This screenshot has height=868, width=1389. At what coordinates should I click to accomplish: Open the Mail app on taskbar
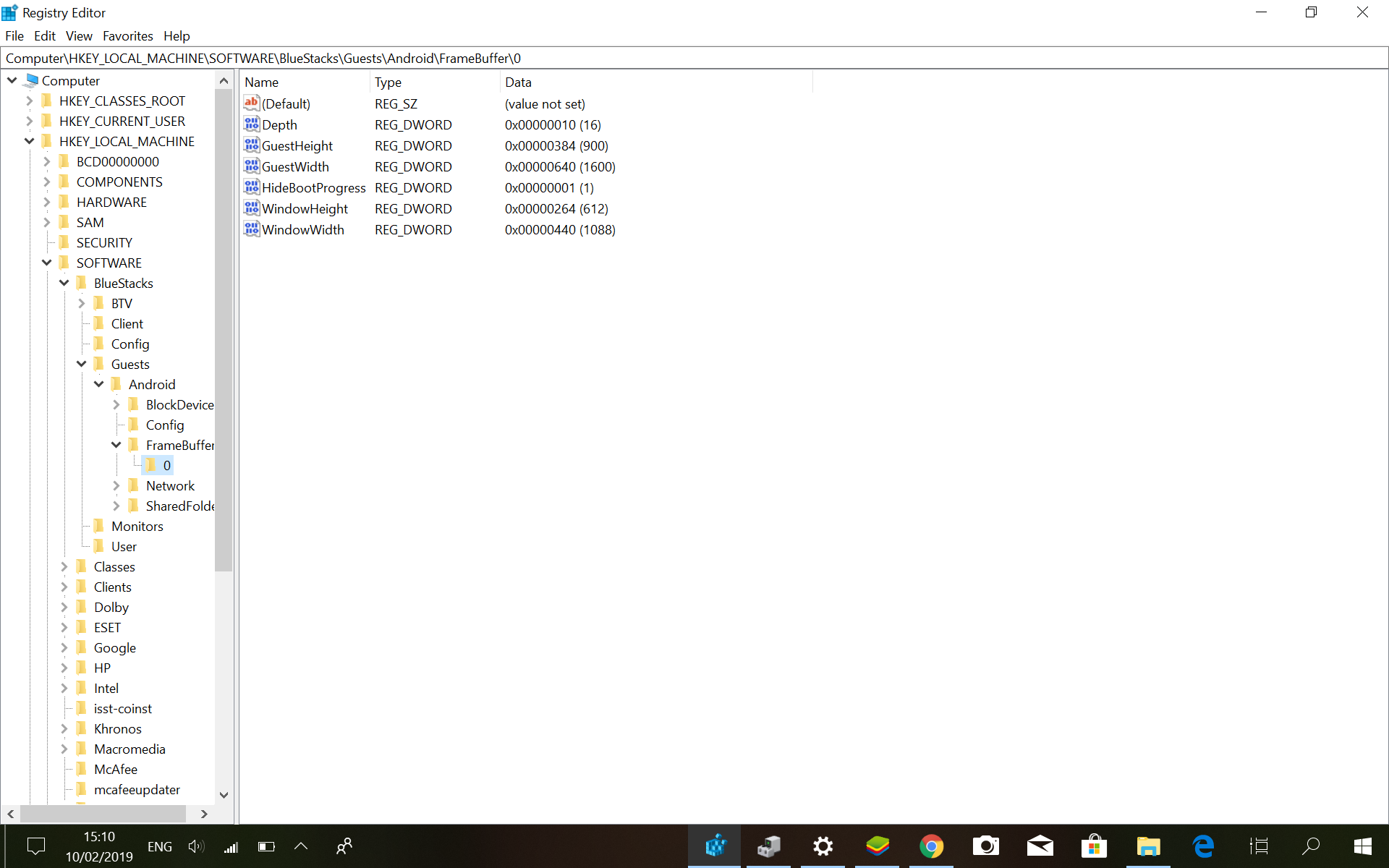1040,846
